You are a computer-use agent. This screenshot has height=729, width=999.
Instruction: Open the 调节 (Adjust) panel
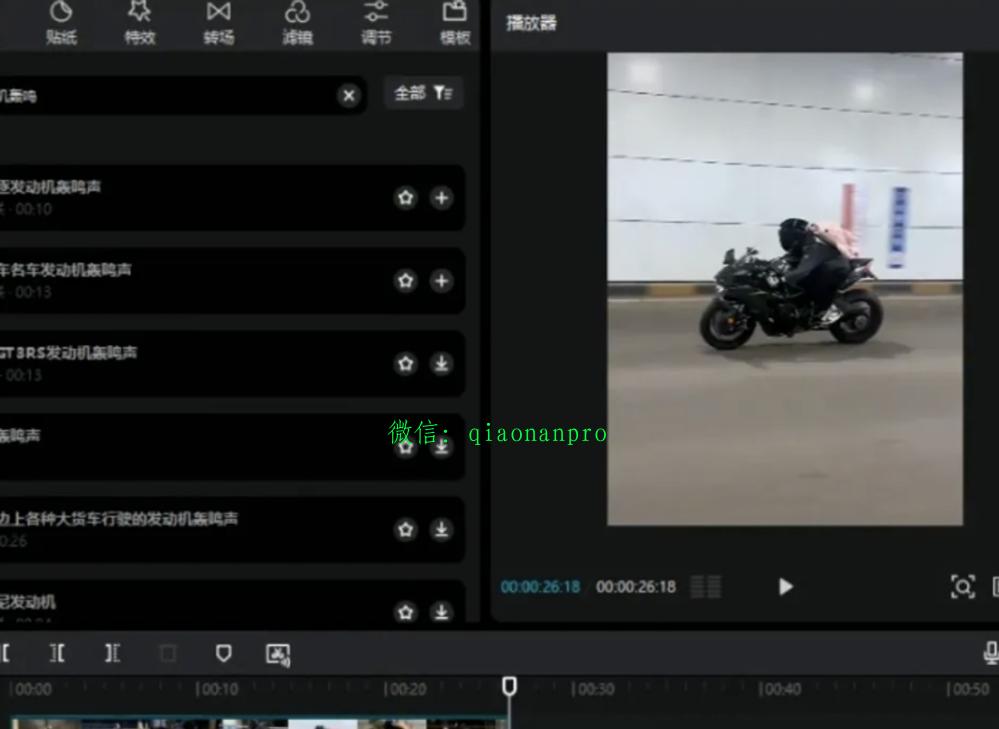click(x=376, y=23)
